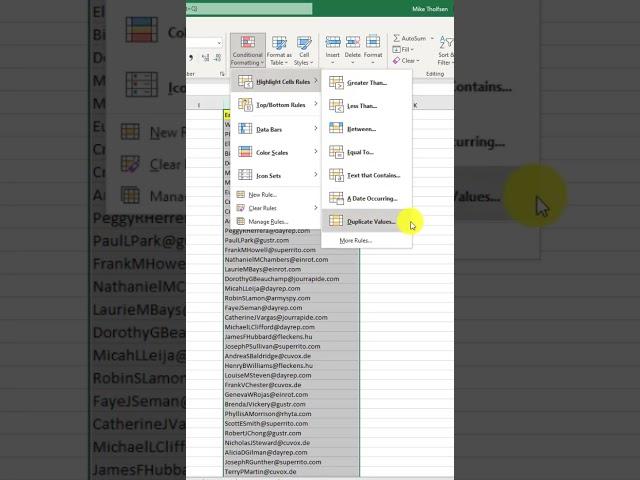The height and width of the screenshot is (480, 640).
Task: Open Cell Styles gallery
Action: click(304, 50)
